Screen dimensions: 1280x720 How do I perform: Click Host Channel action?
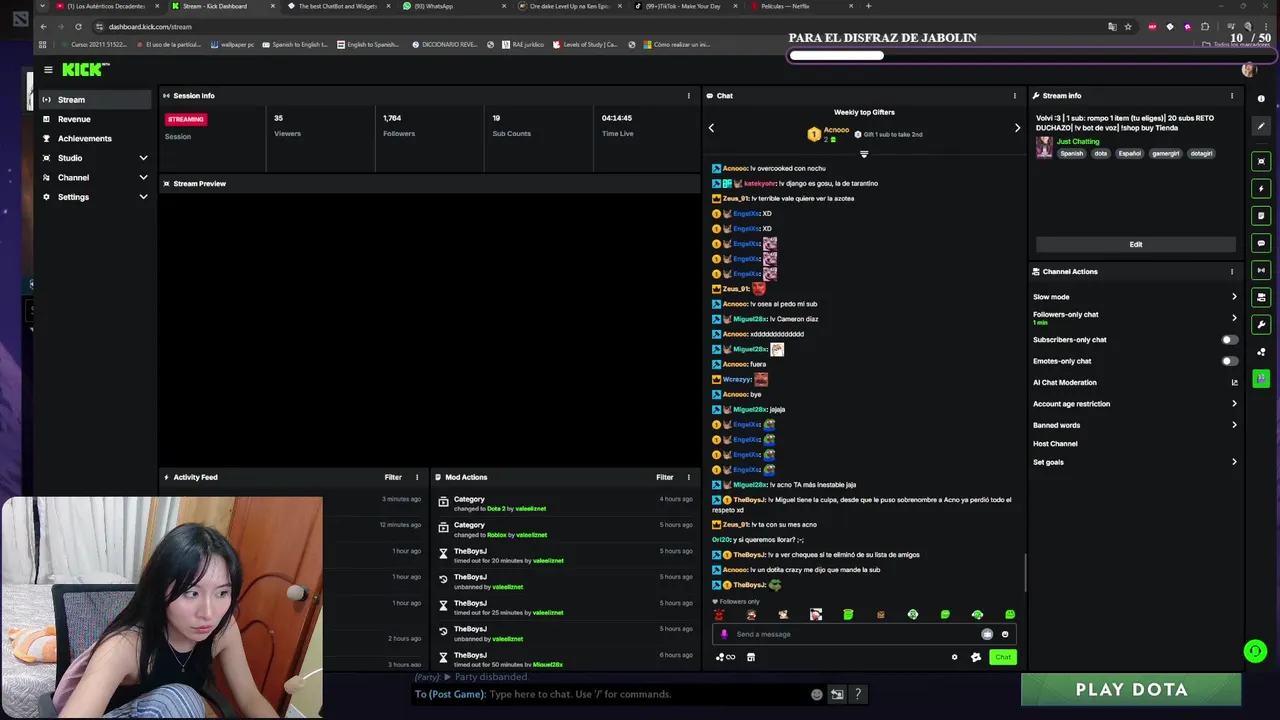point(1055,444)
